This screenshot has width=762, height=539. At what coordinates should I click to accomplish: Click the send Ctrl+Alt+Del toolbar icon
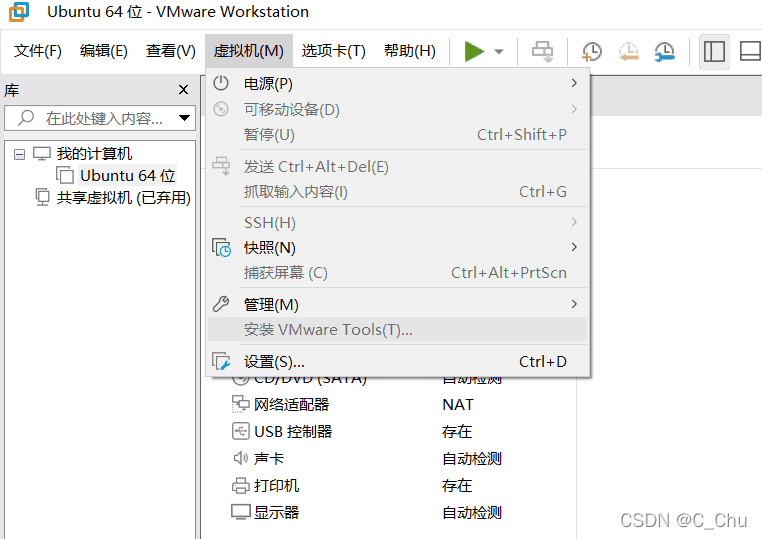point(542,52)
